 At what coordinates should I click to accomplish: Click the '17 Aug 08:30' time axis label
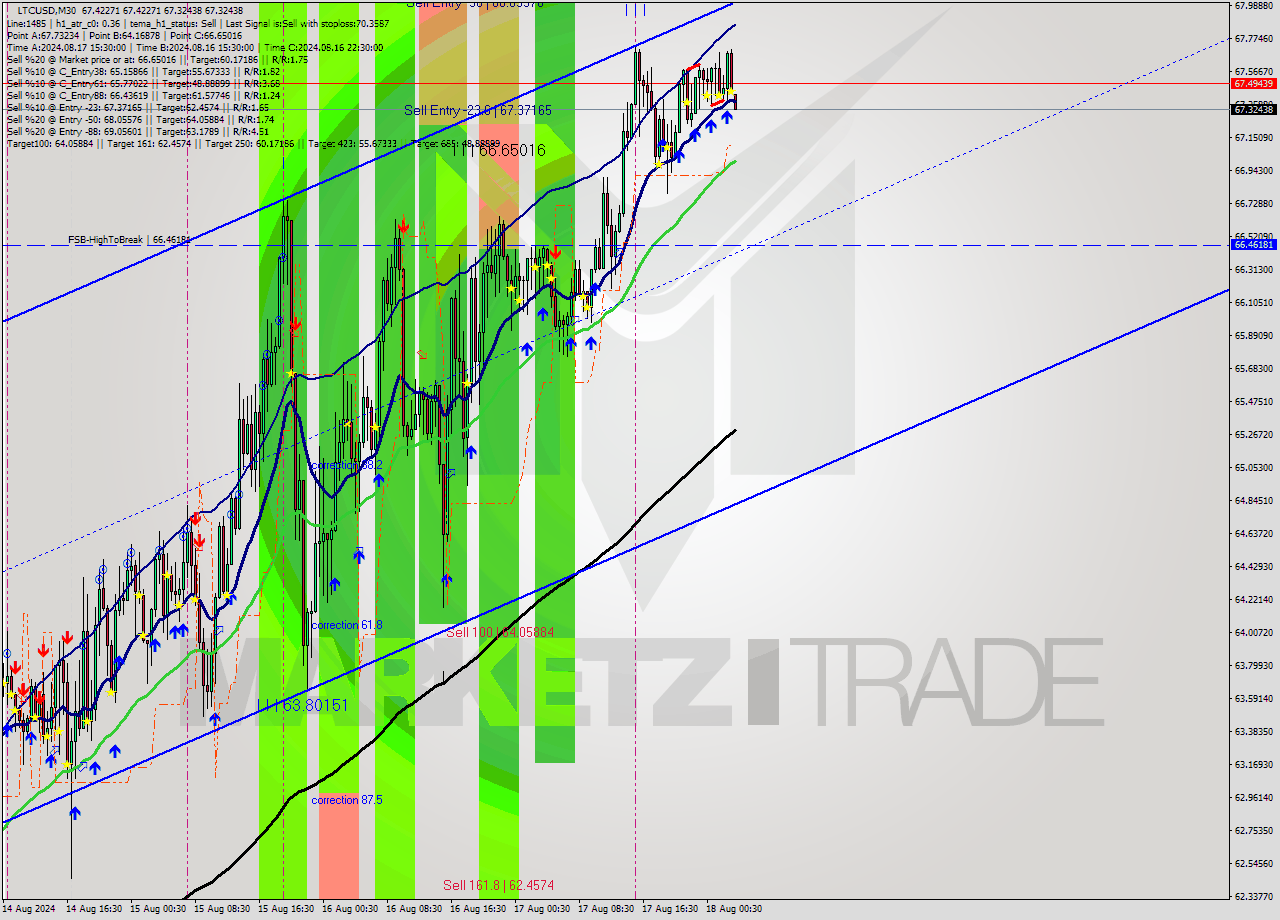pos(607,909)
